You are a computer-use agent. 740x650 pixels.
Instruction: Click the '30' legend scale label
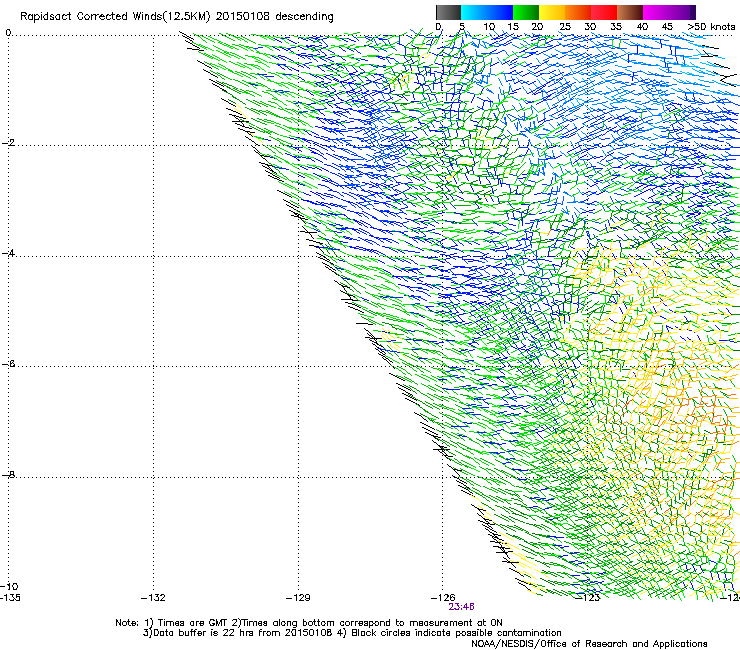pos(590,27)
